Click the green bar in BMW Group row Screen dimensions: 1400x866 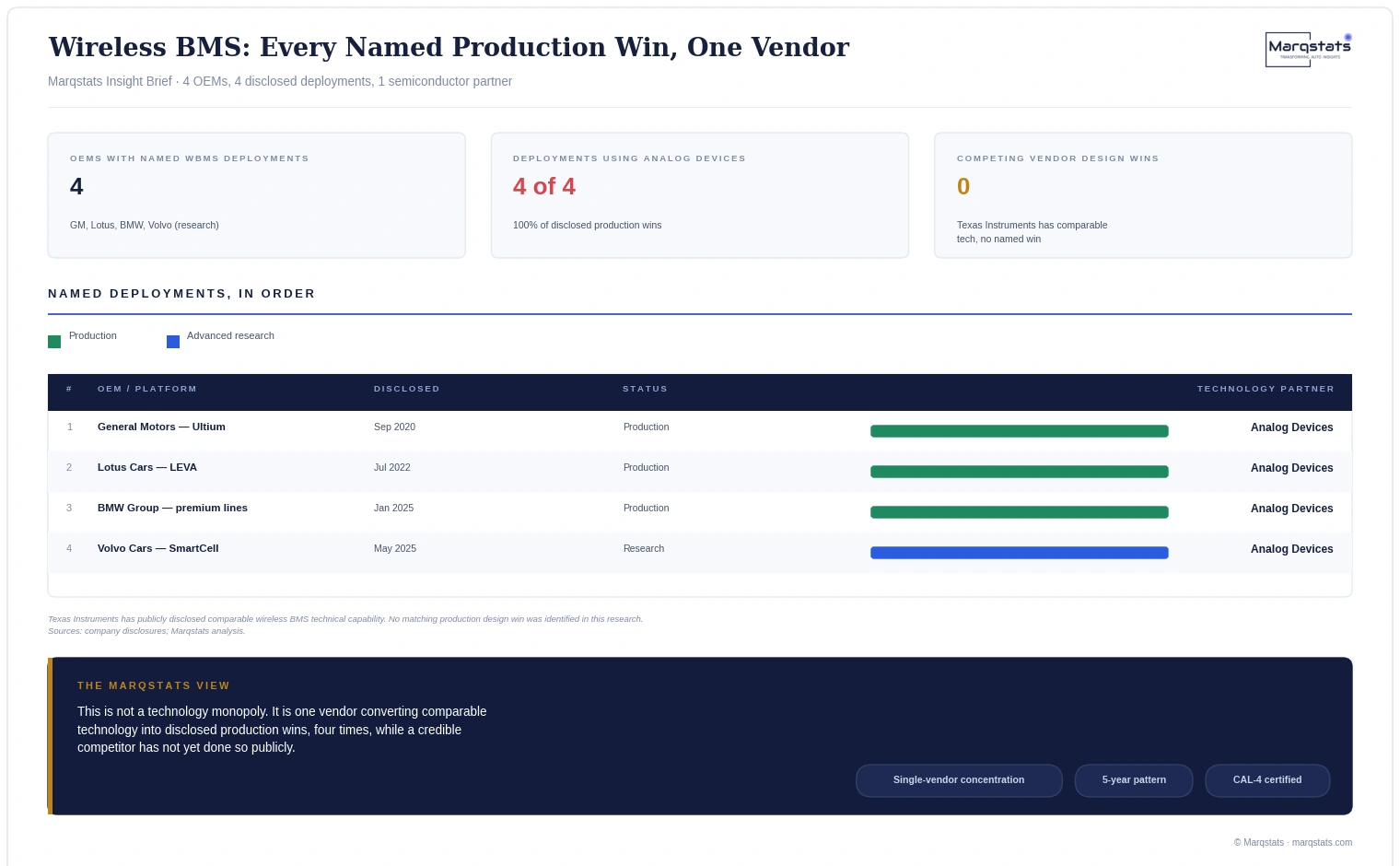(1020, 512)
